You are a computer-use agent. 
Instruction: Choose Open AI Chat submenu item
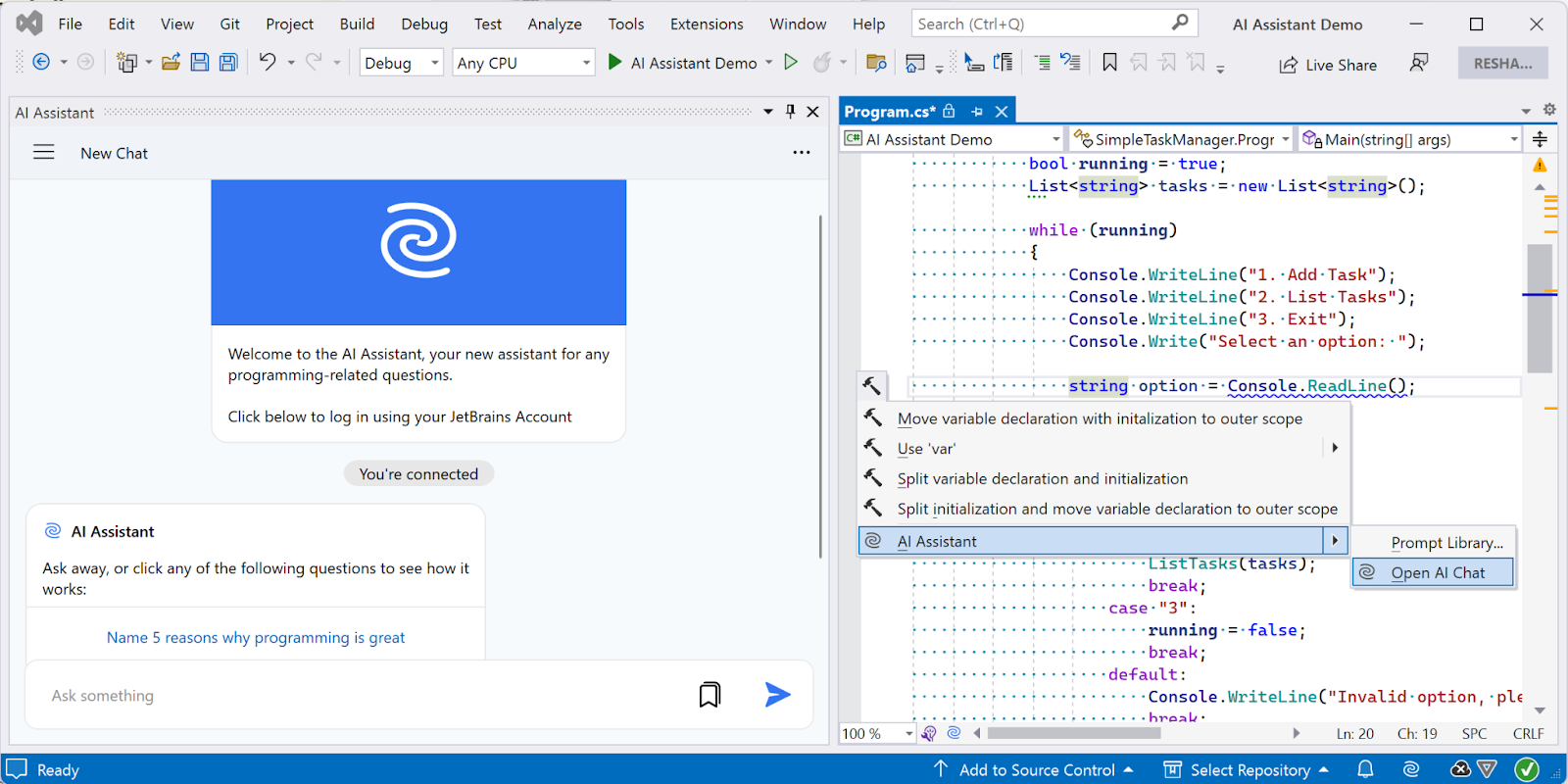click(1433, 572)
